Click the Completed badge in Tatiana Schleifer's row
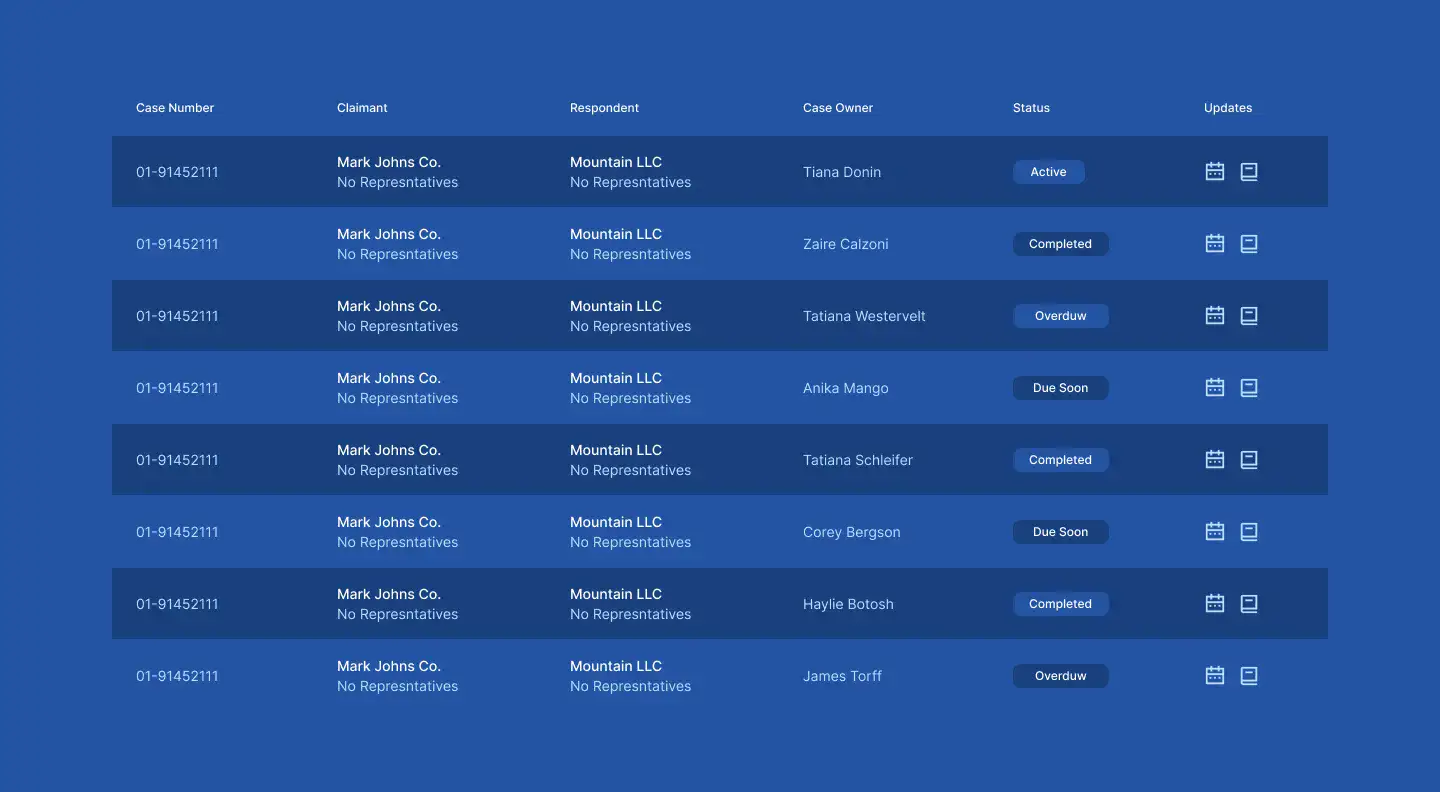This screenshot has width=1440, height=792. [x=1061, y=460]
